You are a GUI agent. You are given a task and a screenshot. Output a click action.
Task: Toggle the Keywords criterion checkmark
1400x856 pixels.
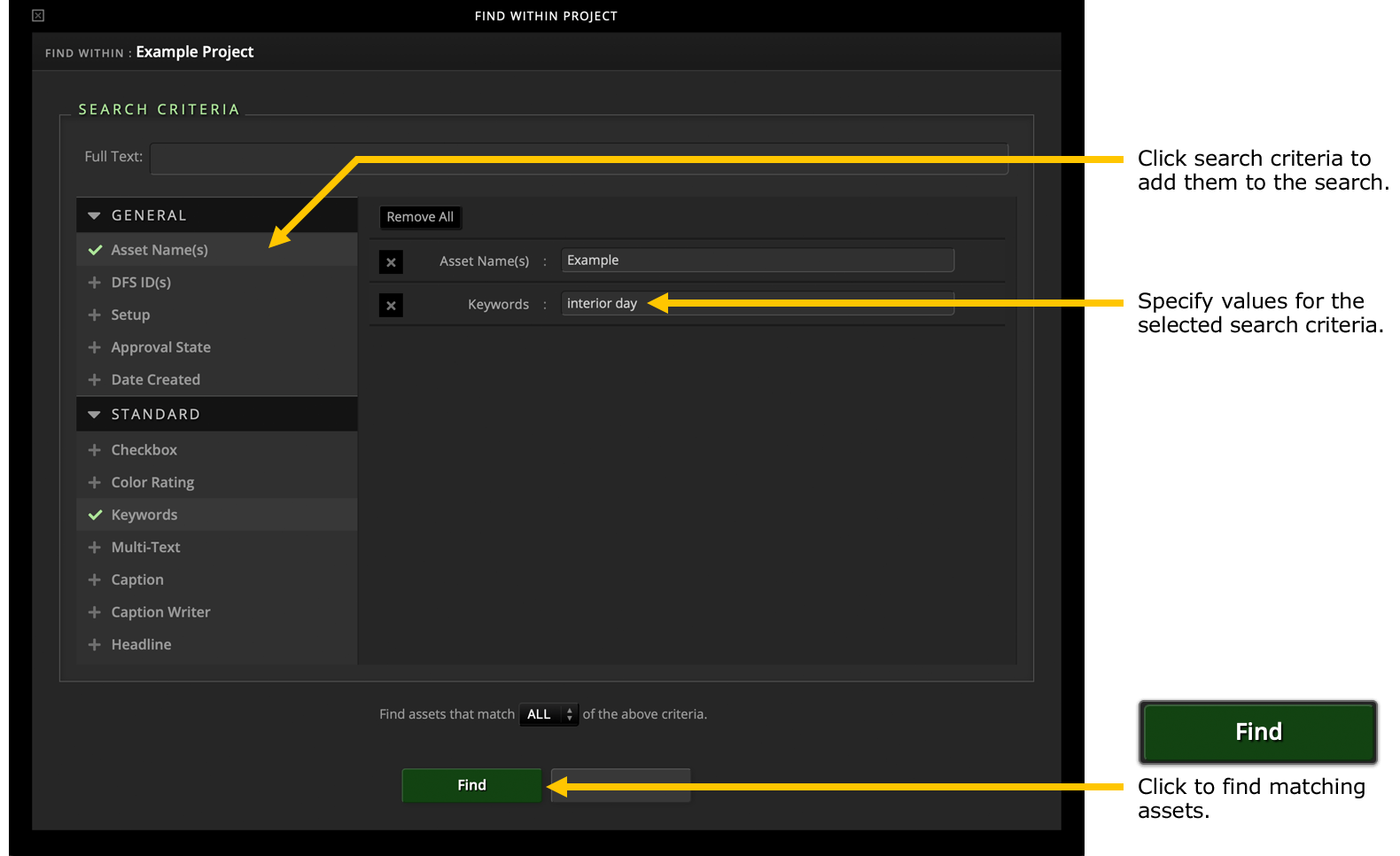coord(95,515)
